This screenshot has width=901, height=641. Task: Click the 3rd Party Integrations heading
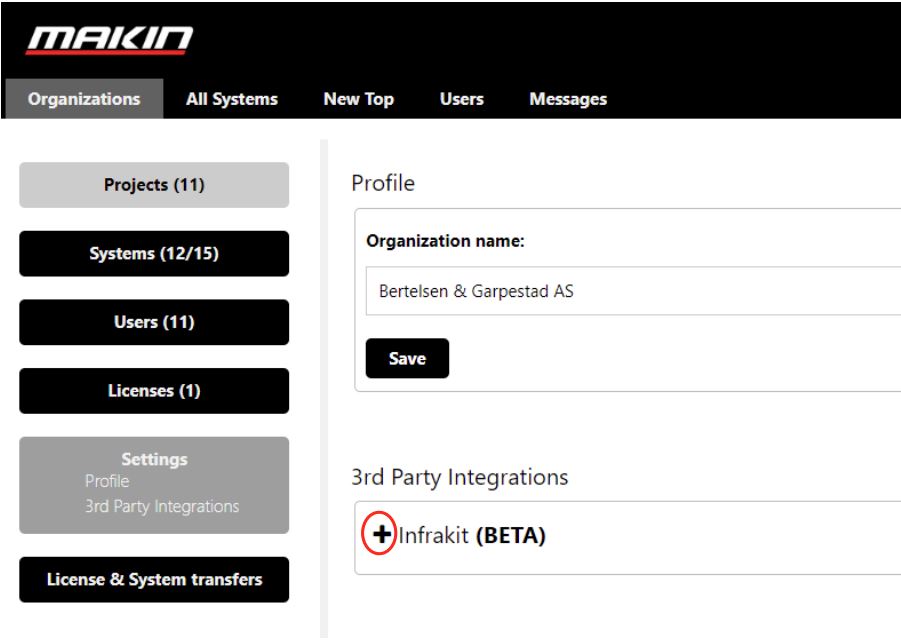point(460,477)
